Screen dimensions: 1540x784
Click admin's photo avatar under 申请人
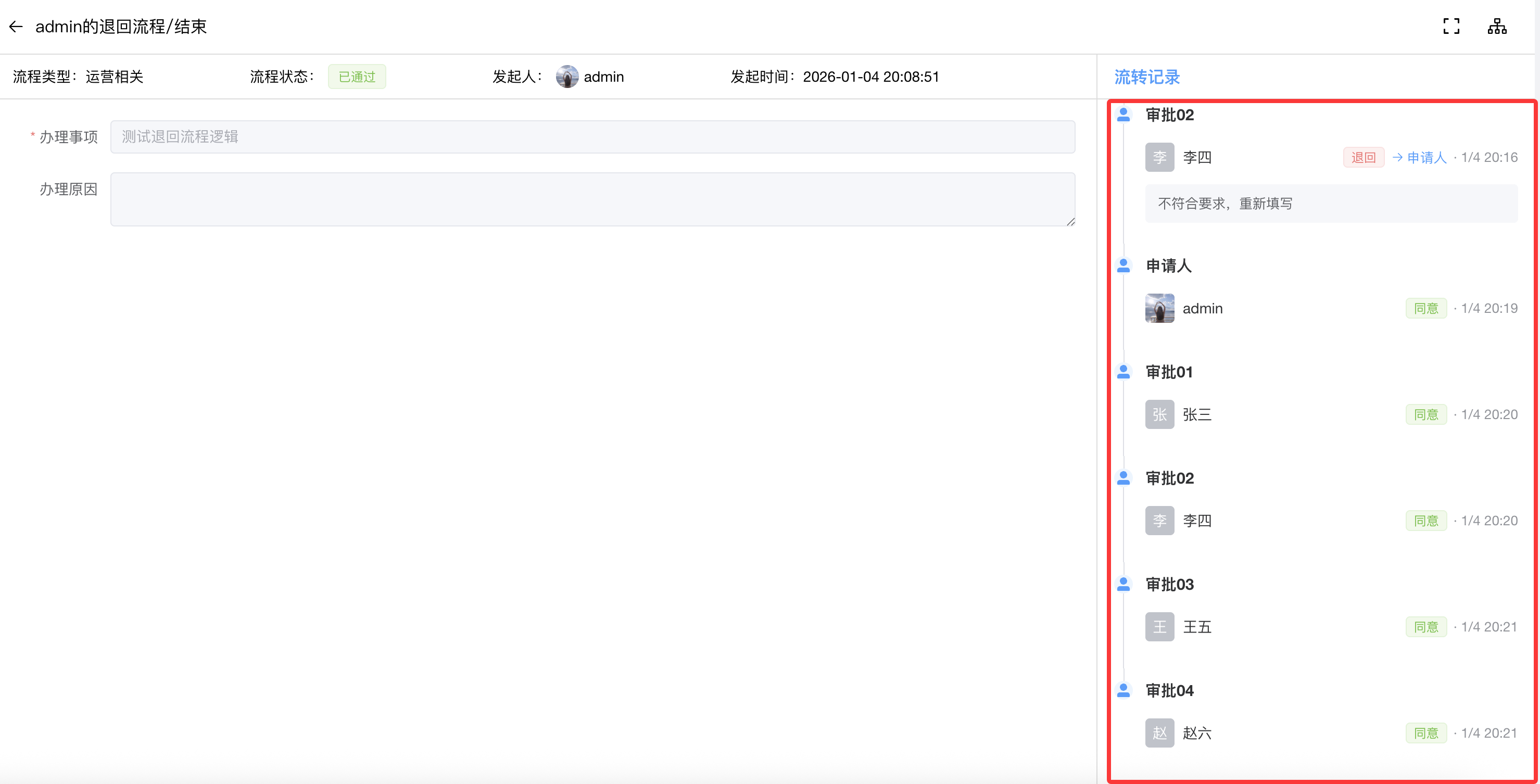coord(1159,308)
